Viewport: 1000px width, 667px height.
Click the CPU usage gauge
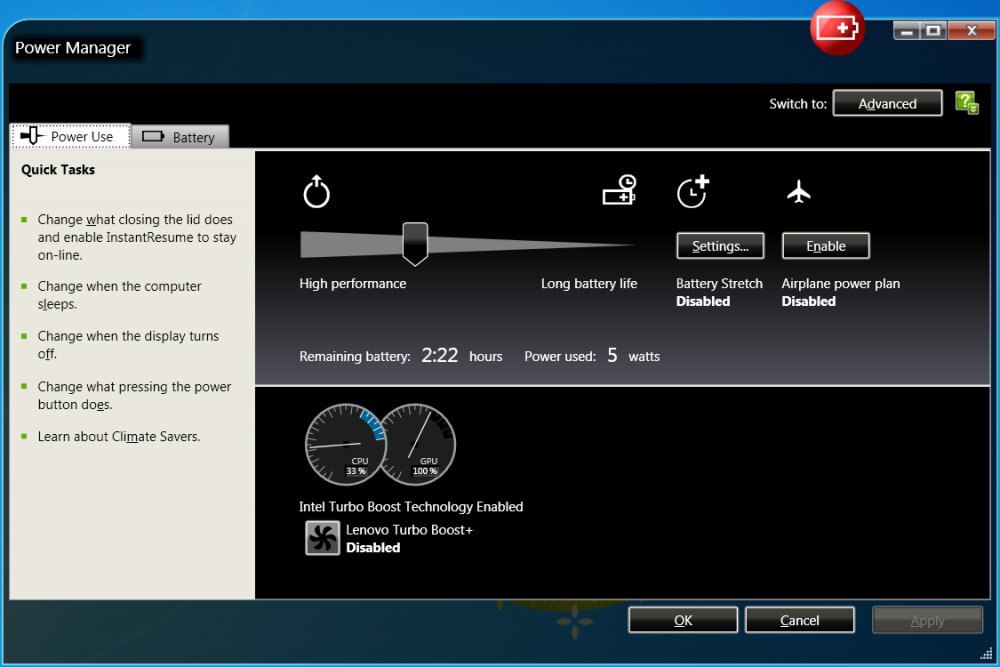click(344, 444)
